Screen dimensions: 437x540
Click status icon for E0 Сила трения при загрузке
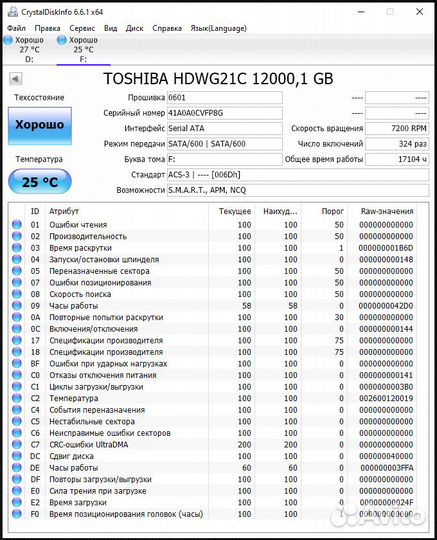pyautogui.click(x=17, y=491)
